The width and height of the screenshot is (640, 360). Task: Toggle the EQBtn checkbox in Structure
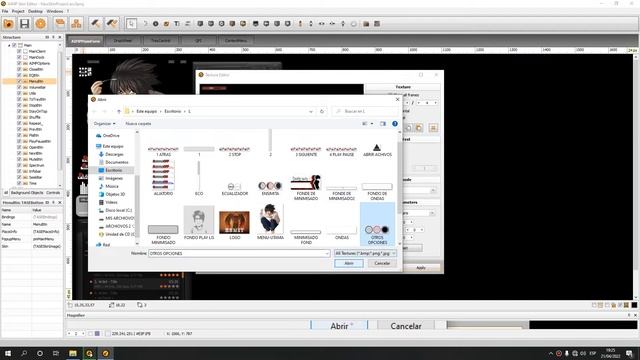19,75
